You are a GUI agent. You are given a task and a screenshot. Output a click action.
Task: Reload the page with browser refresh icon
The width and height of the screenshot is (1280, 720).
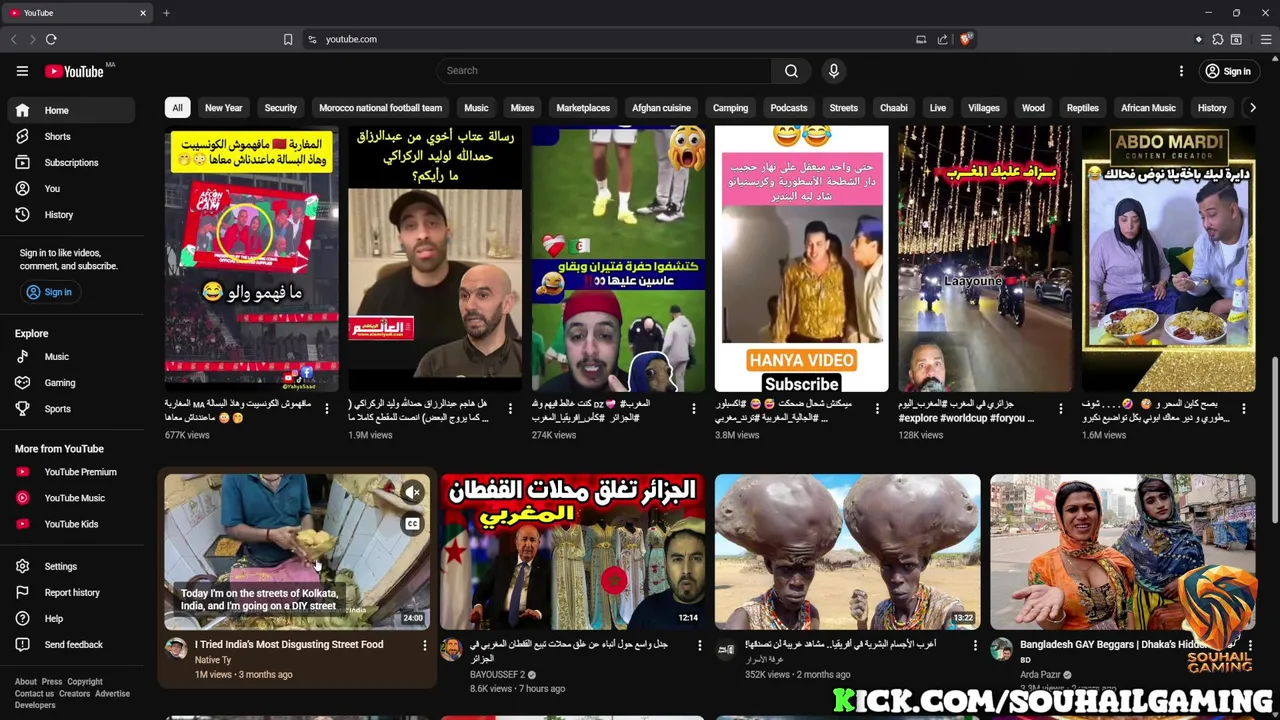51,39
